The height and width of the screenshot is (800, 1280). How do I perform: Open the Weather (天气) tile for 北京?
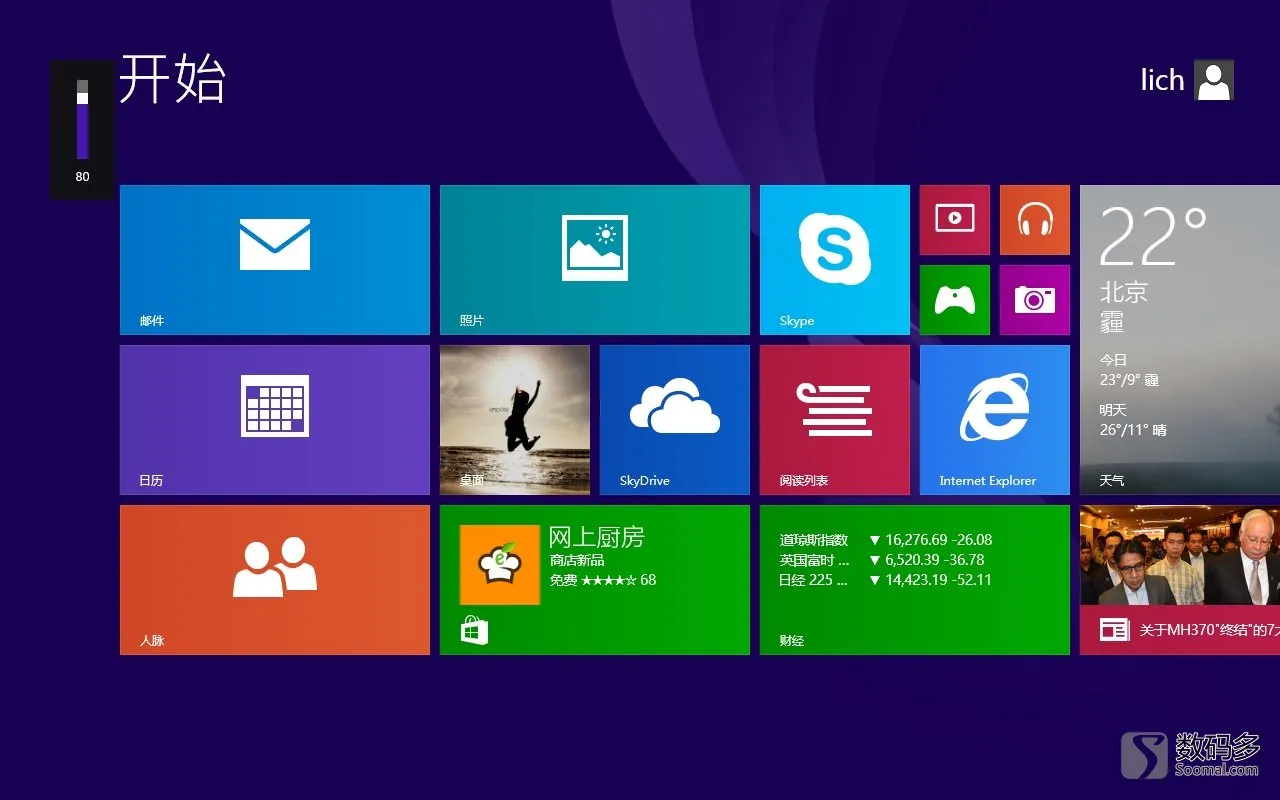click(x=1180, y=340)
